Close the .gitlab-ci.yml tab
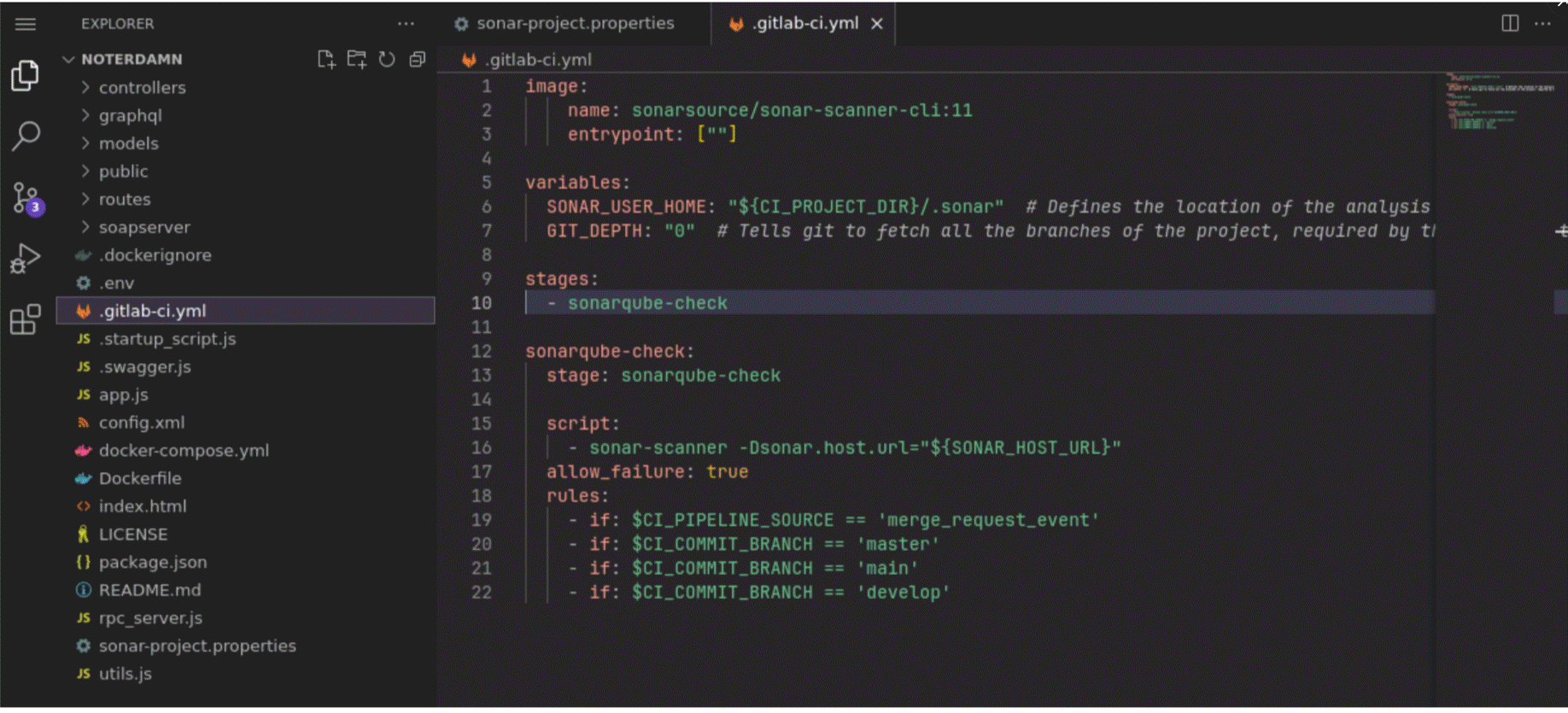The image size is (1568, 713). coord(877,24)
